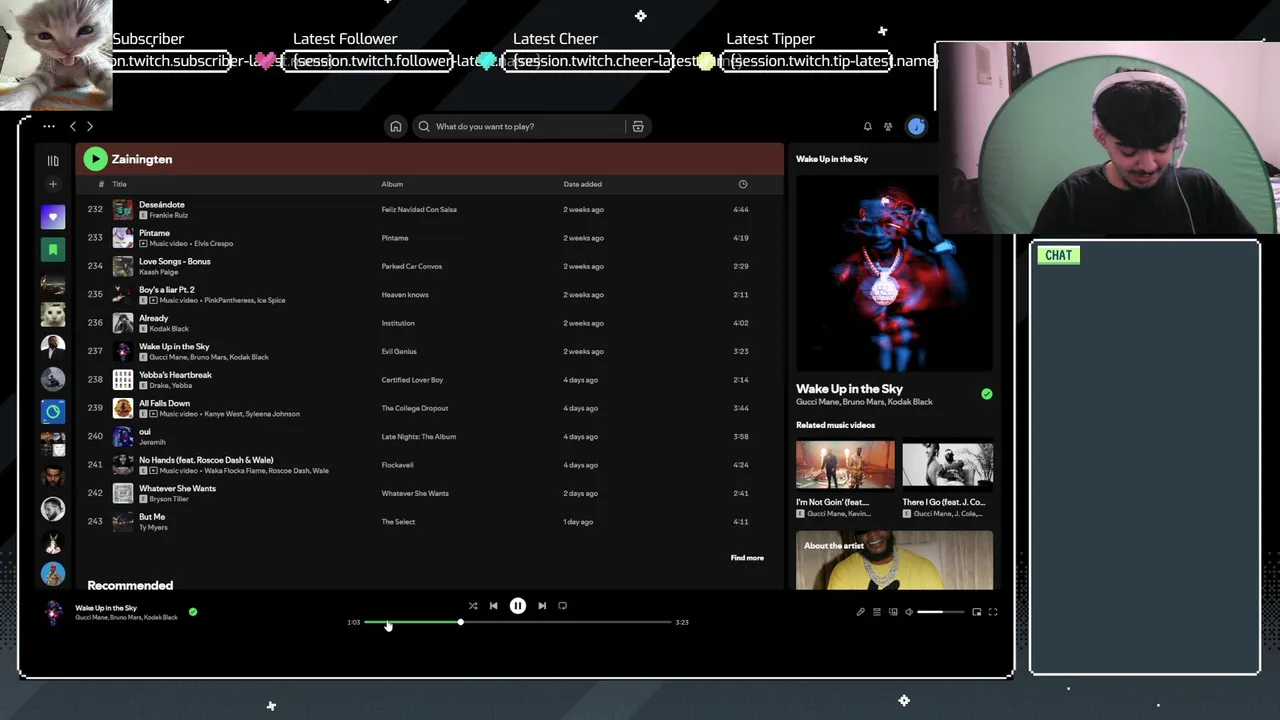
Task: Open the sidebar artist in white suit
Action: [x=53, y=346]
